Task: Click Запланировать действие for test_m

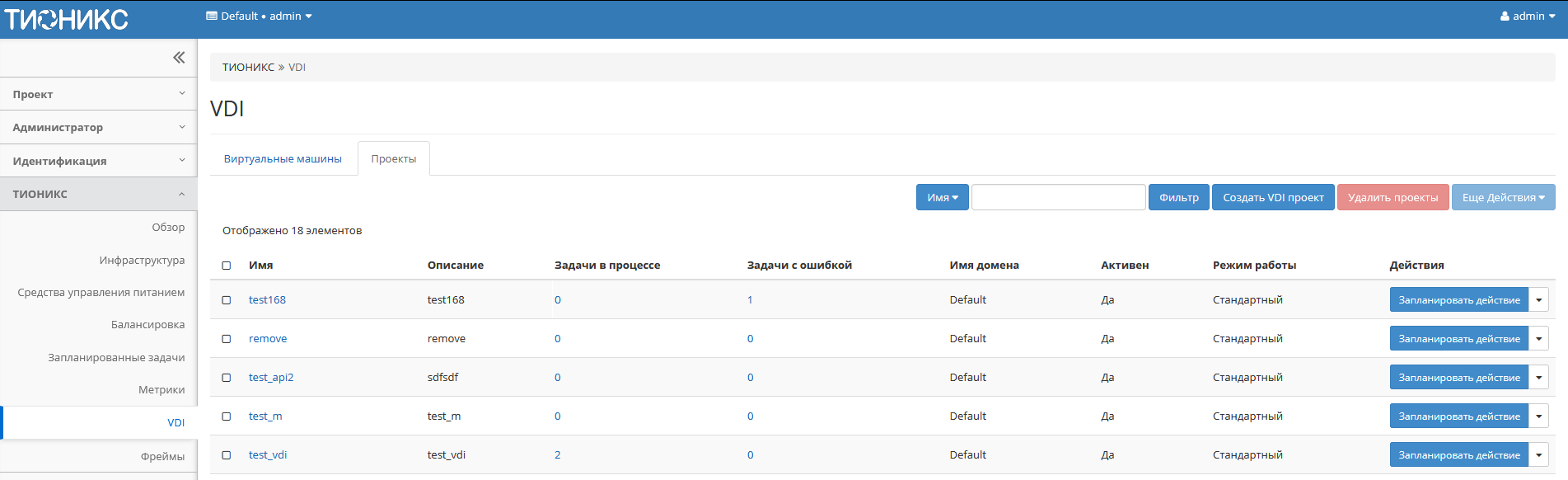Action: [1458, 416]
